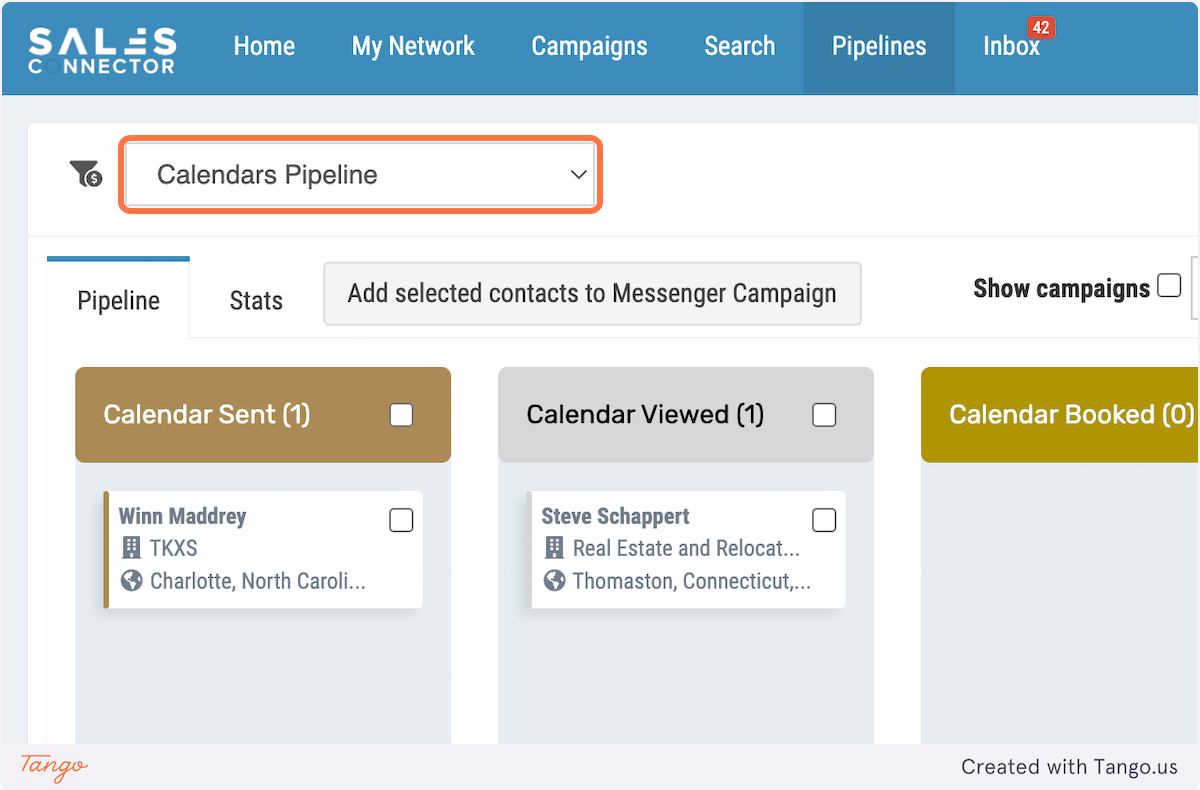
Task: Click the Sales Connector logo
Action: [x=102, y=48]
